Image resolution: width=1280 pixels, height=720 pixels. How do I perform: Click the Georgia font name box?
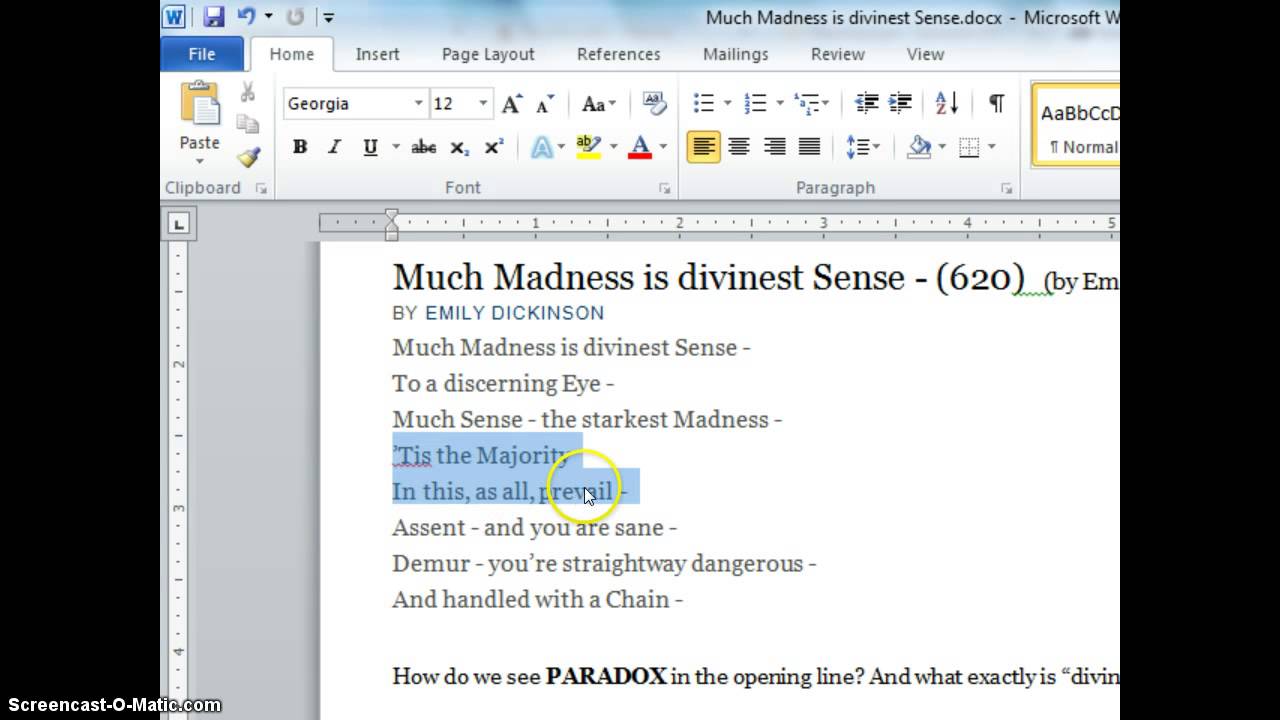point(346,103)
